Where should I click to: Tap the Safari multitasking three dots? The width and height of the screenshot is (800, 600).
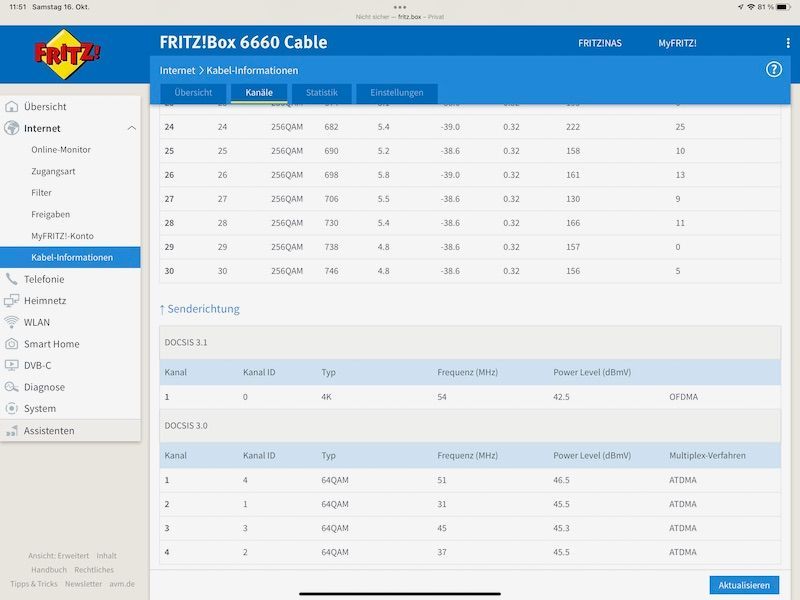point(400,7)
